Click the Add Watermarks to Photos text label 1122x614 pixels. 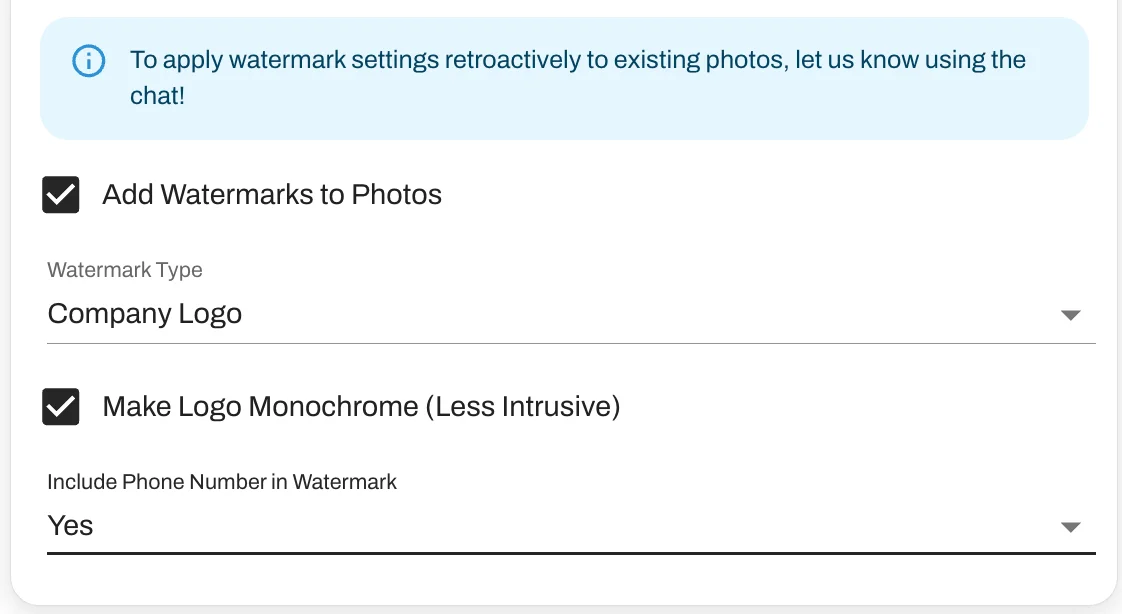pos(271,195)
